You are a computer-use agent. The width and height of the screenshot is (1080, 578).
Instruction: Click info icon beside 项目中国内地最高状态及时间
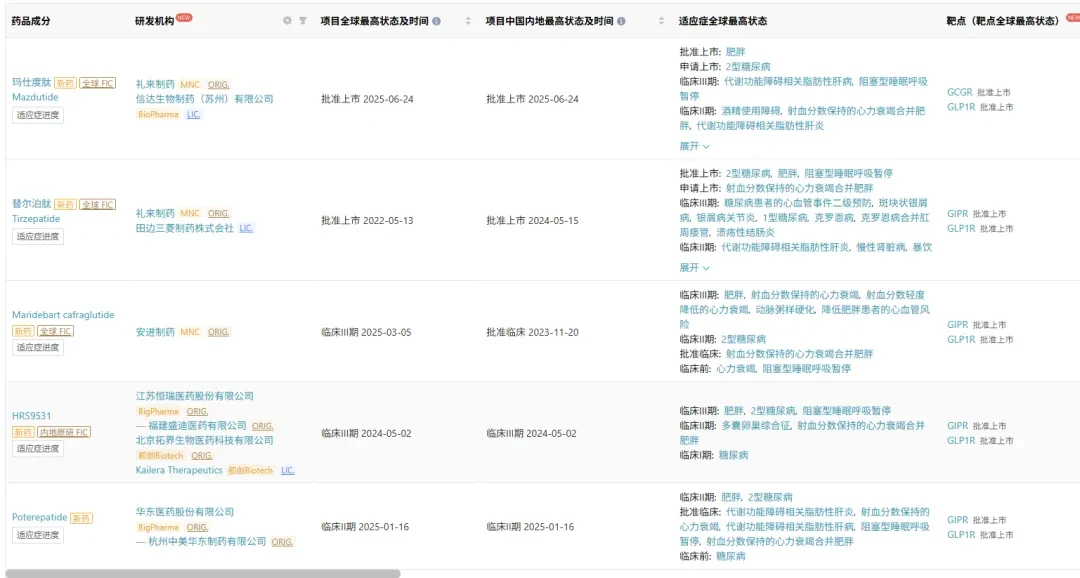coord(621,21)
